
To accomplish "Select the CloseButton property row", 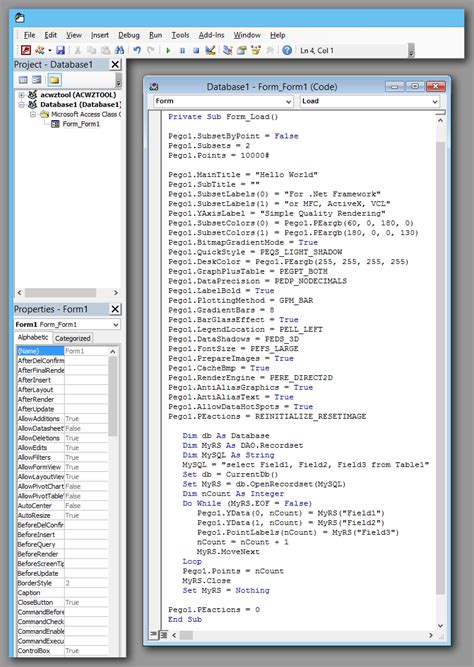I will tap(63, 603).
